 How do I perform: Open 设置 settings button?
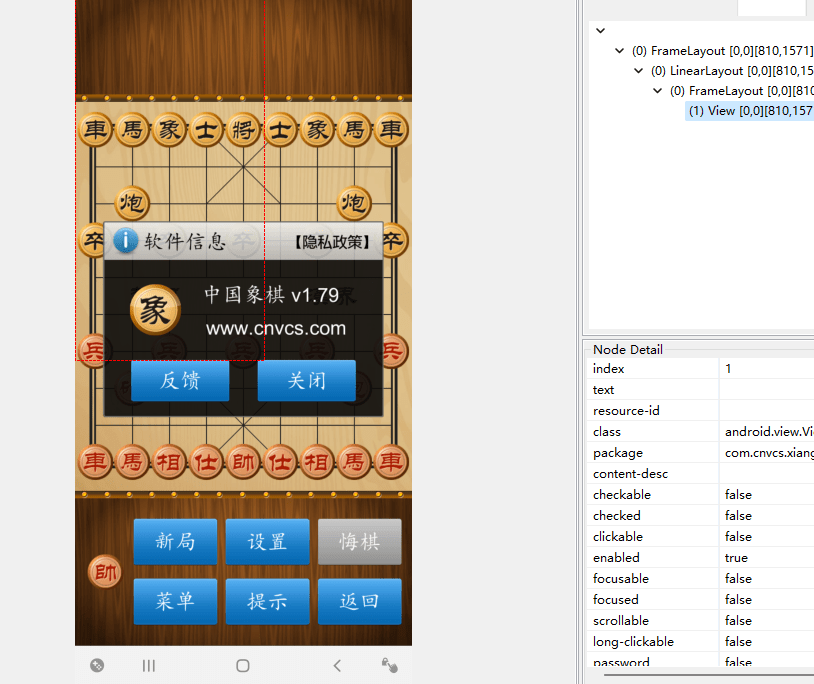(x=267, y=542)
